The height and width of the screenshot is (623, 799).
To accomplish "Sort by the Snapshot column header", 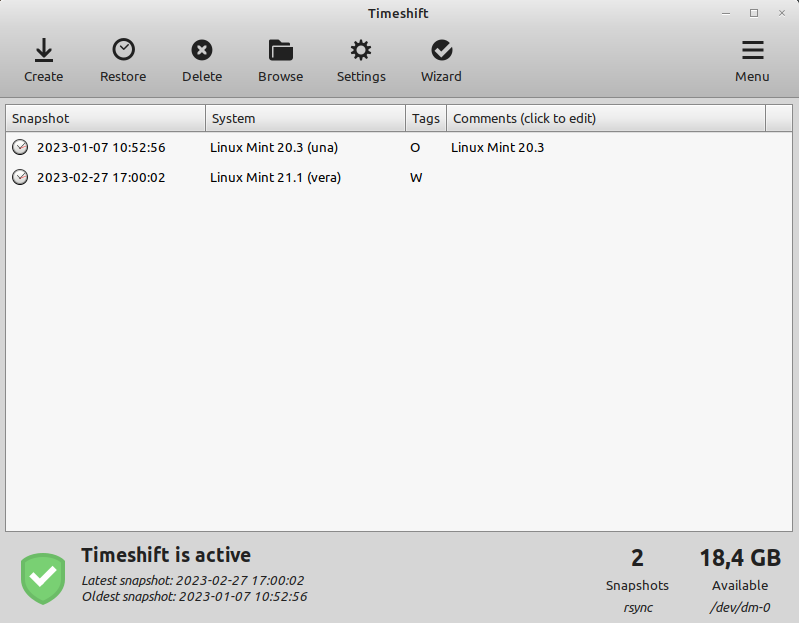I will point(105,118).
